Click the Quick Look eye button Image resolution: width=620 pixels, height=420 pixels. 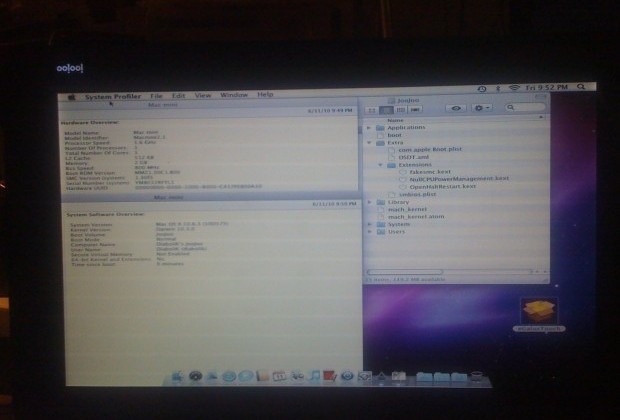click(456, 108)
